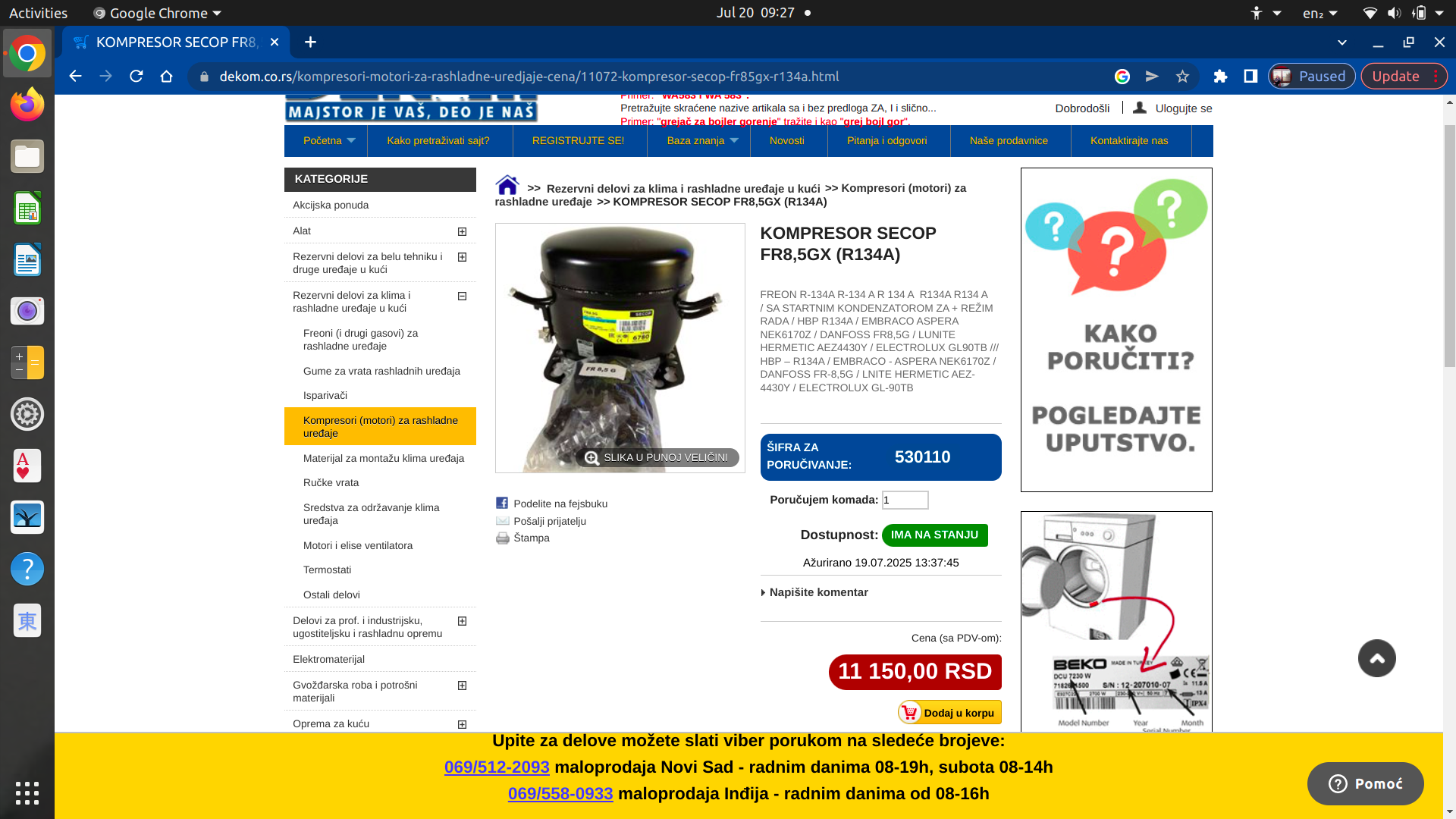Click the scroll-to-top arrow button
1456x819 pixels.
click(x=1376, y=658)
